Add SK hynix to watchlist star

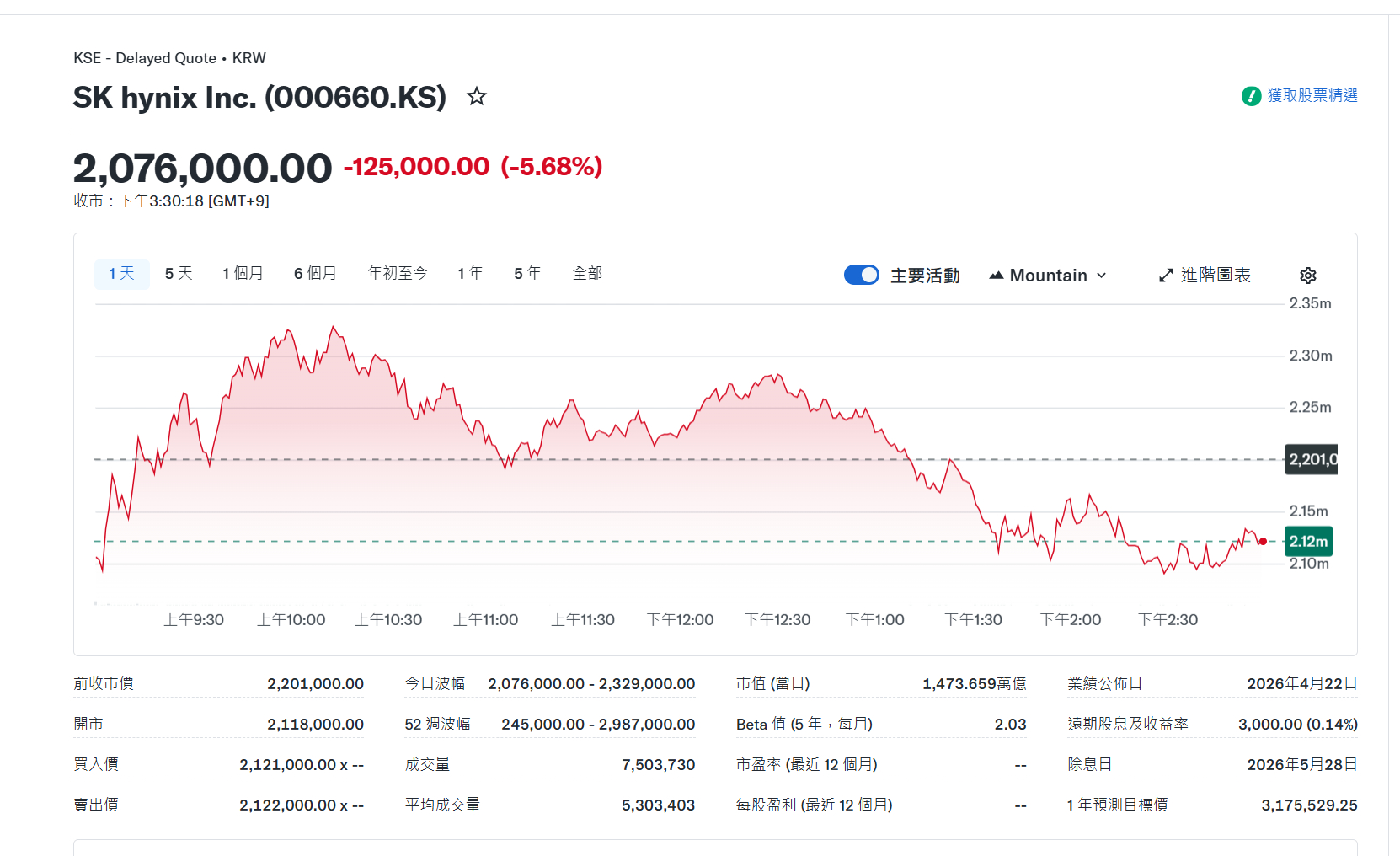point(477,97)
